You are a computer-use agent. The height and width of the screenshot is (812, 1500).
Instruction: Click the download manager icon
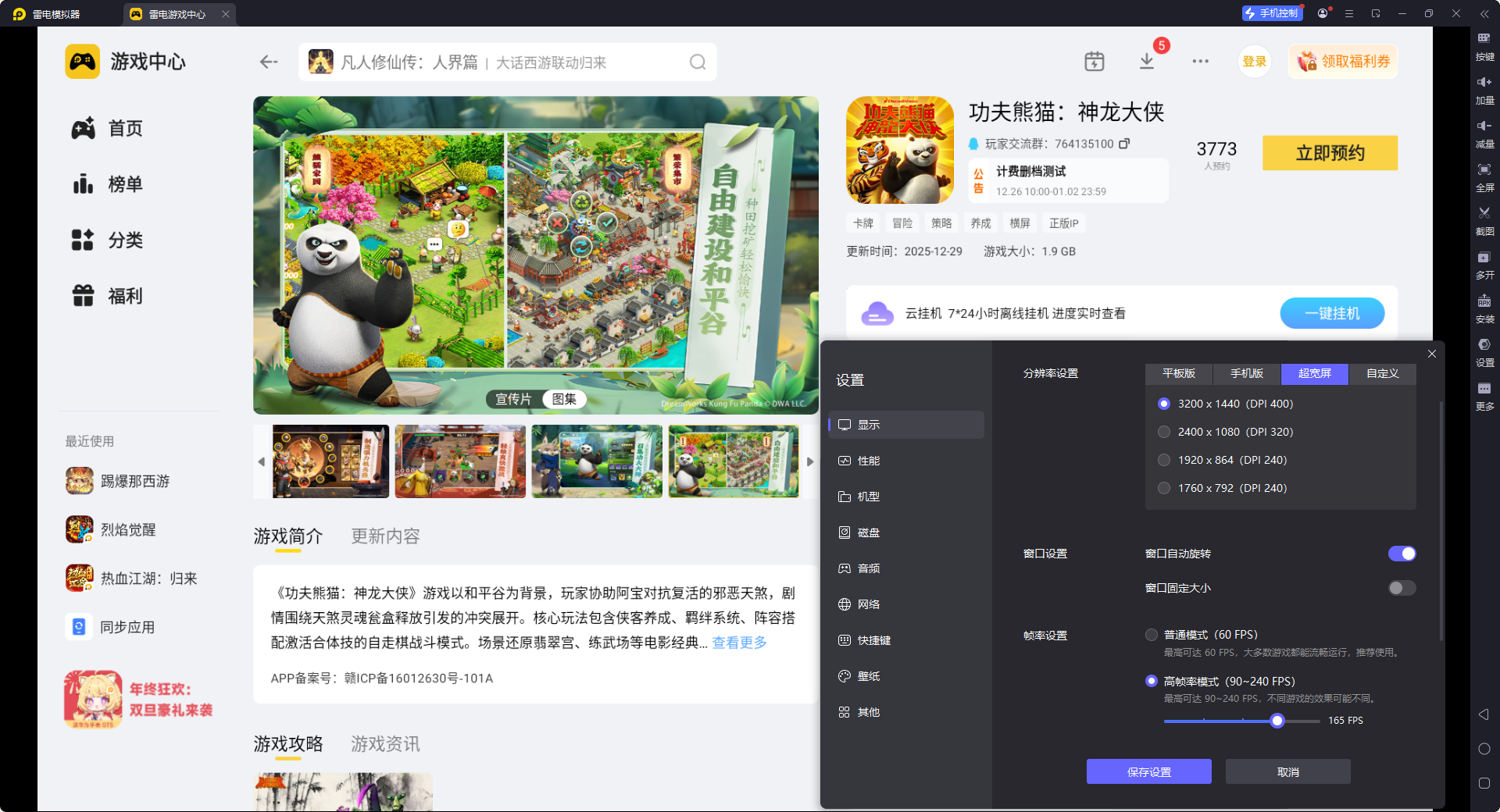click(x=1146, y=62)
